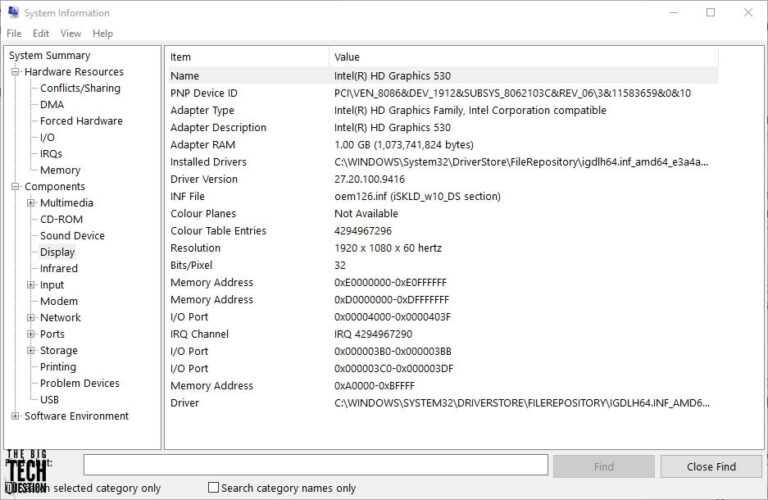Screen dimensions: 768x500
Task: Select Storage tree item
Action: click(x=59, y=350)
